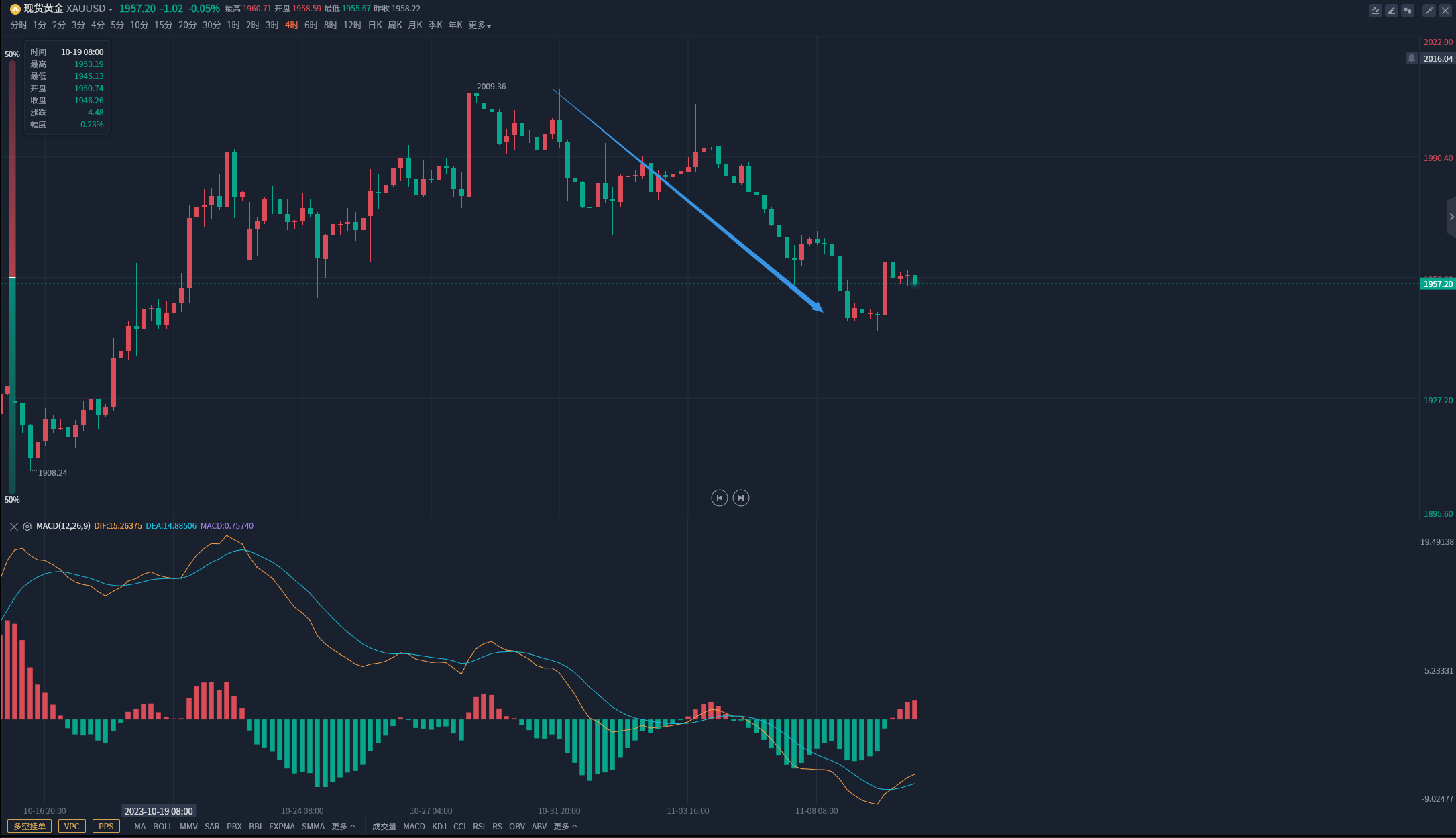Select the 1时 timeframe tab
The image size is (1456, 838).
(233, 25)
